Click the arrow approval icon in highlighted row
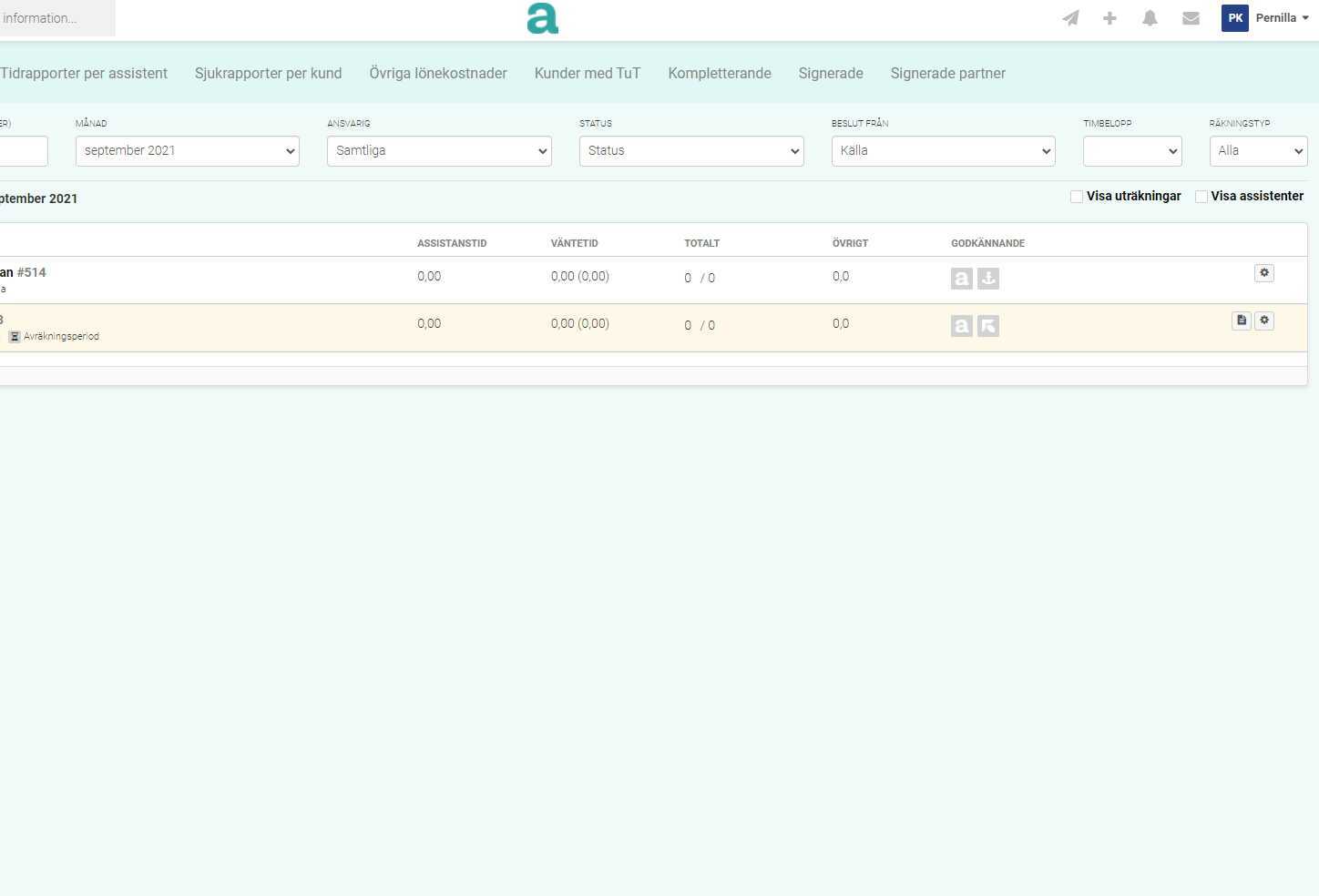This screenshot has width=1319, height=896. click(988, 326)
